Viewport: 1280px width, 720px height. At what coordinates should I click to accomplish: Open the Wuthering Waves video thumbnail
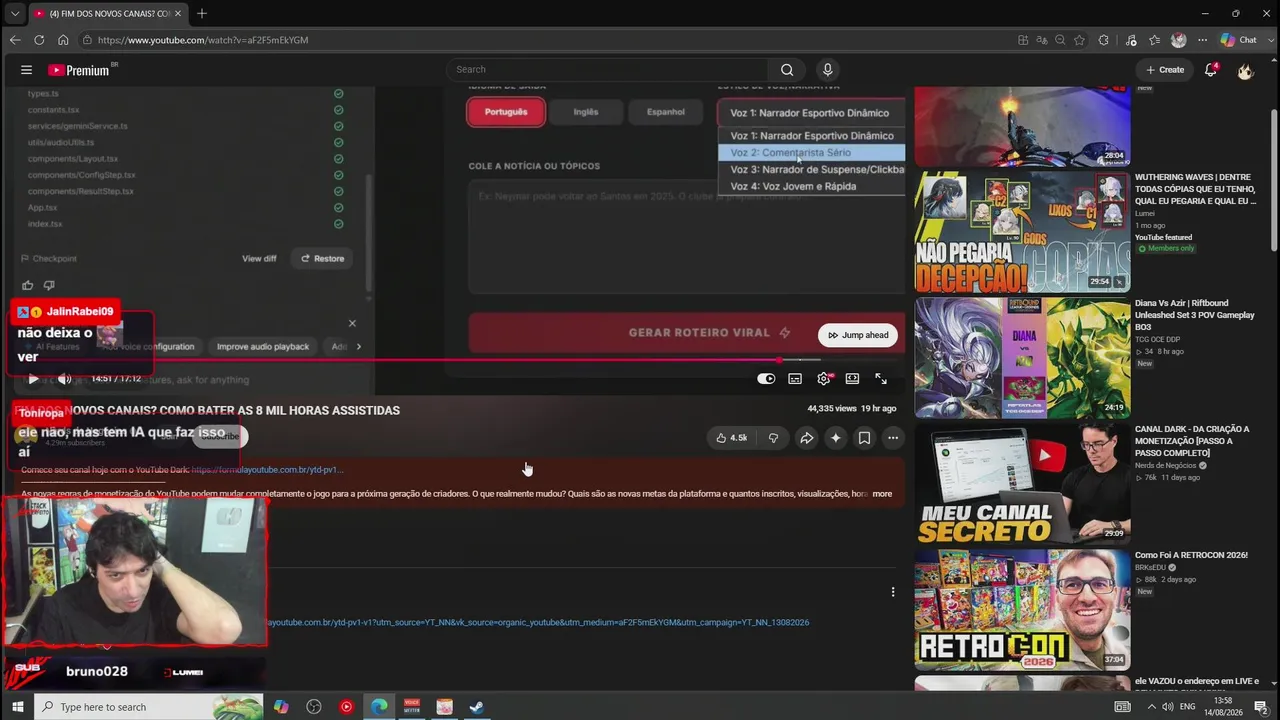click(x=1022, y=231)
